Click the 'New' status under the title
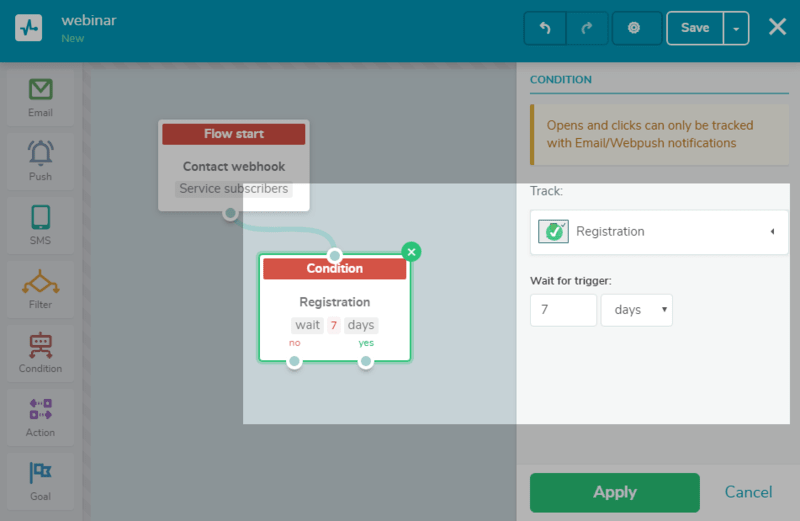The height and width of the screenshot is (521, 800). pyautogui.click(x=73, y=39)
